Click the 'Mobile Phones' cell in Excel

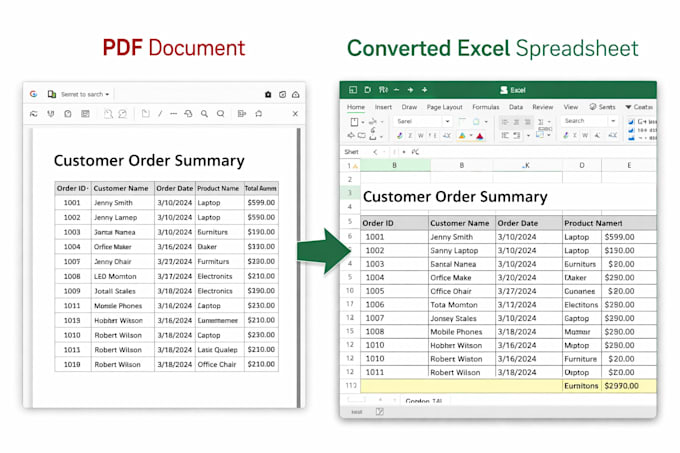[461, 332]
